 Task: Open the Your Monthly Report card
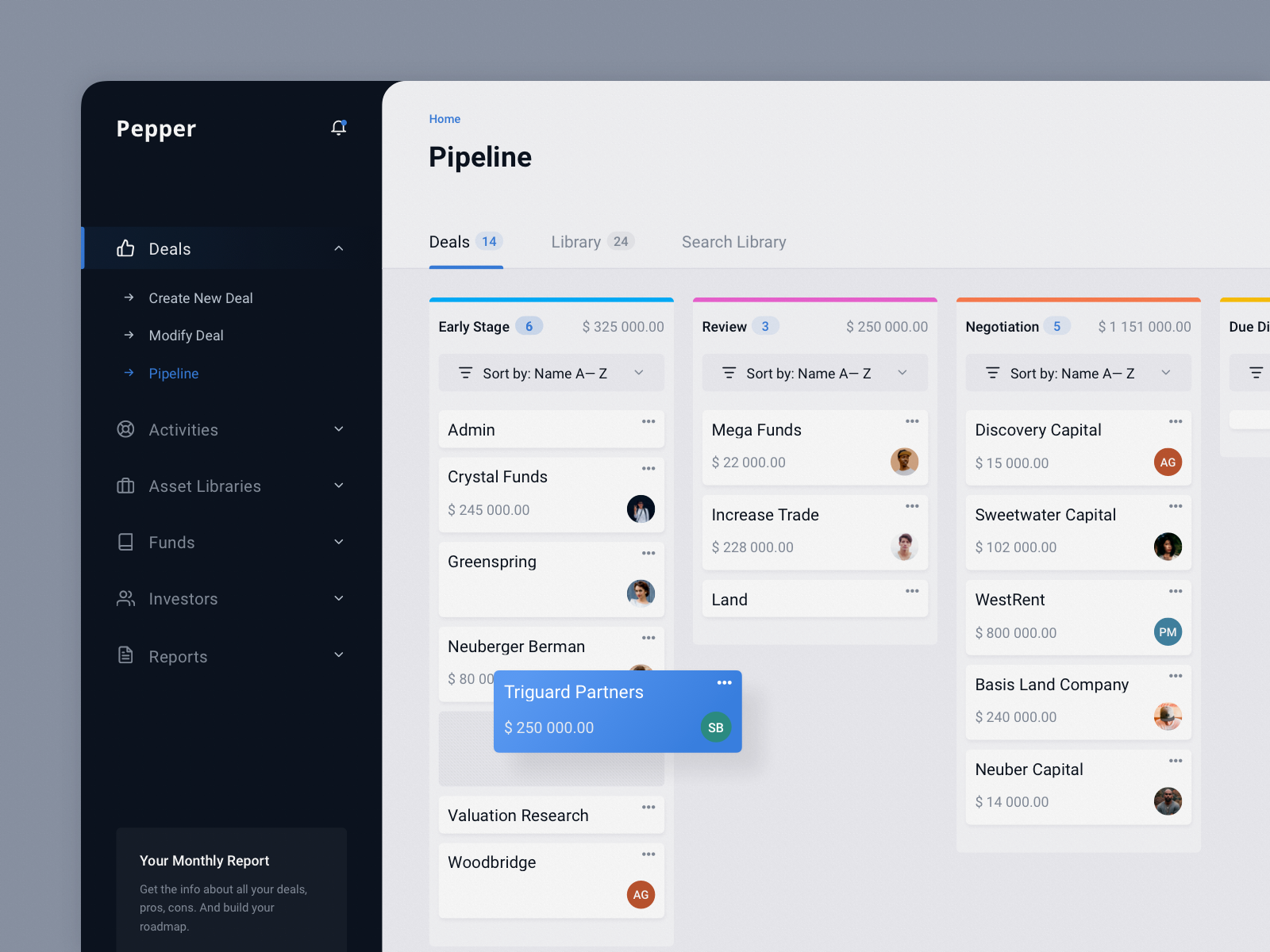(231, 890)
